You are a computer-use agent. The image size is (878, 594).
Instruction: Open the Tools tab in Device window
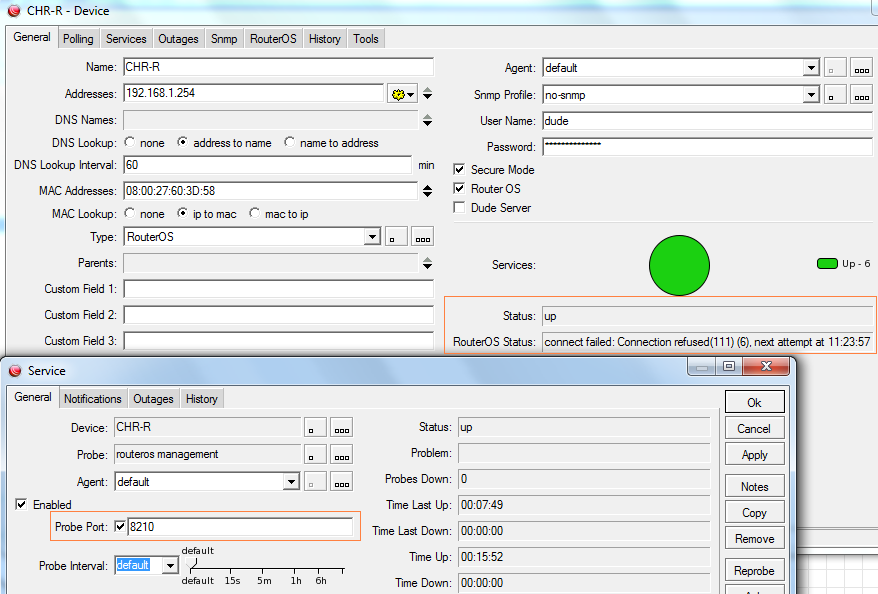pyautogui.click(x=366, y=39)
